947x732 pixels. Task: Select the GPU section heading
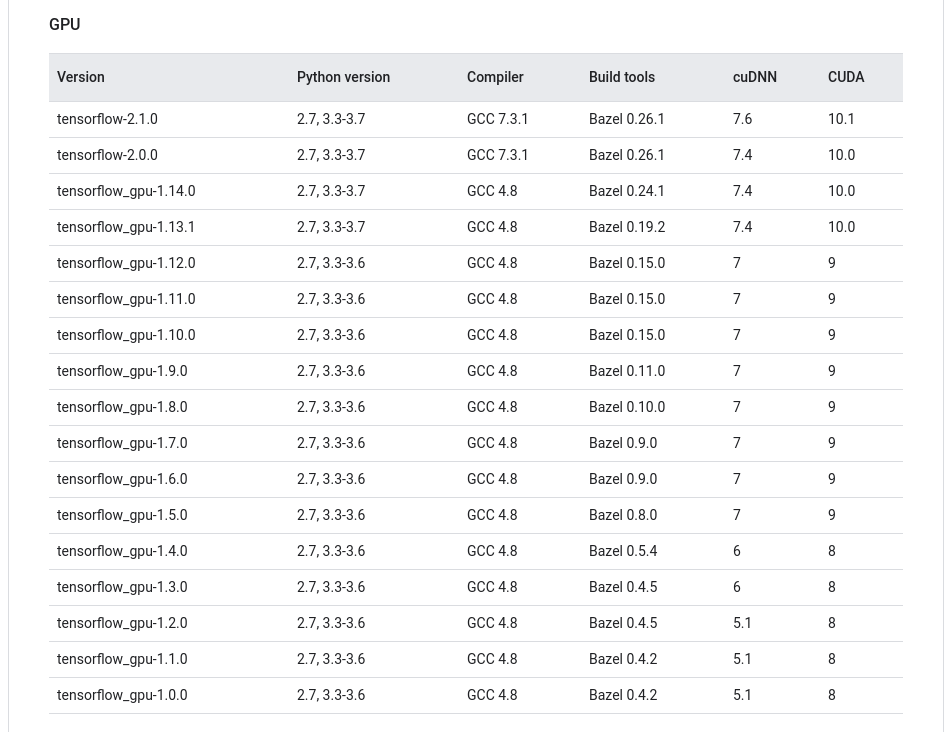tap(65, 24)
